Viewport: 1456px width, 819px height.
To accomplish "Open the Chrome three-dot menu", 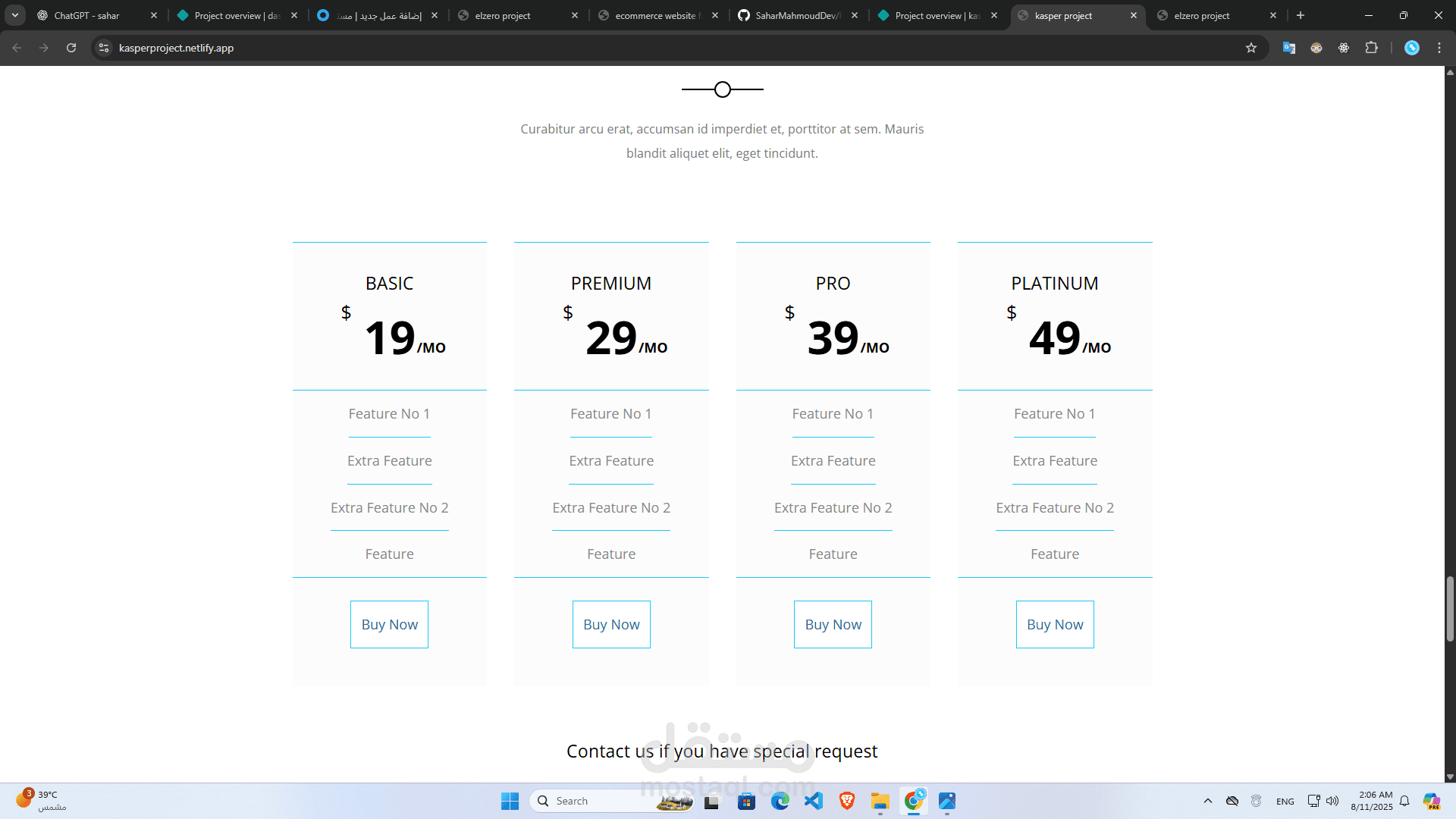I will click(x=1439, y=48).
